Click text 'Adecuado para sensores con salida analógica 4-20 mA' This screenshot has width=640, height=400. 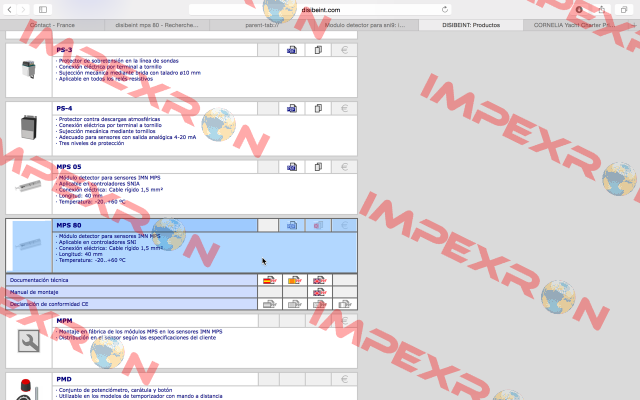pos(127,137)
